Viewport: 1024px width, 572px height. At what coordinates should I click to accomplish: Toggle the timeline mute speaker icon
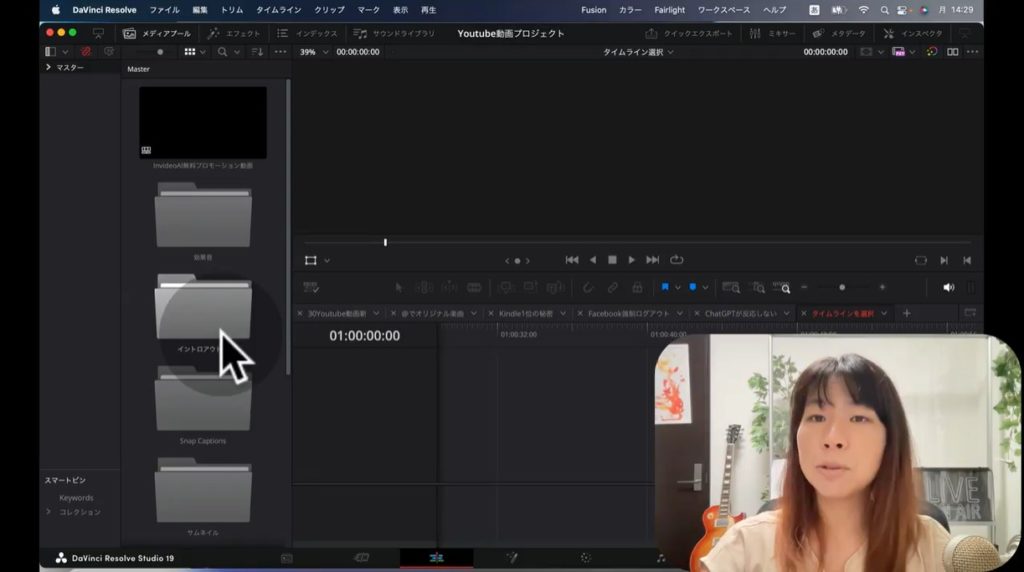click(x=948, y=288)
